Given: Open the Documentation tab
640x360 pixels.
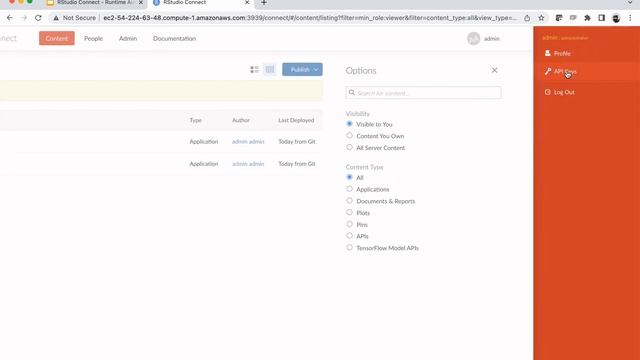Looking at the screenshot, I should click(x=174, y=38).
